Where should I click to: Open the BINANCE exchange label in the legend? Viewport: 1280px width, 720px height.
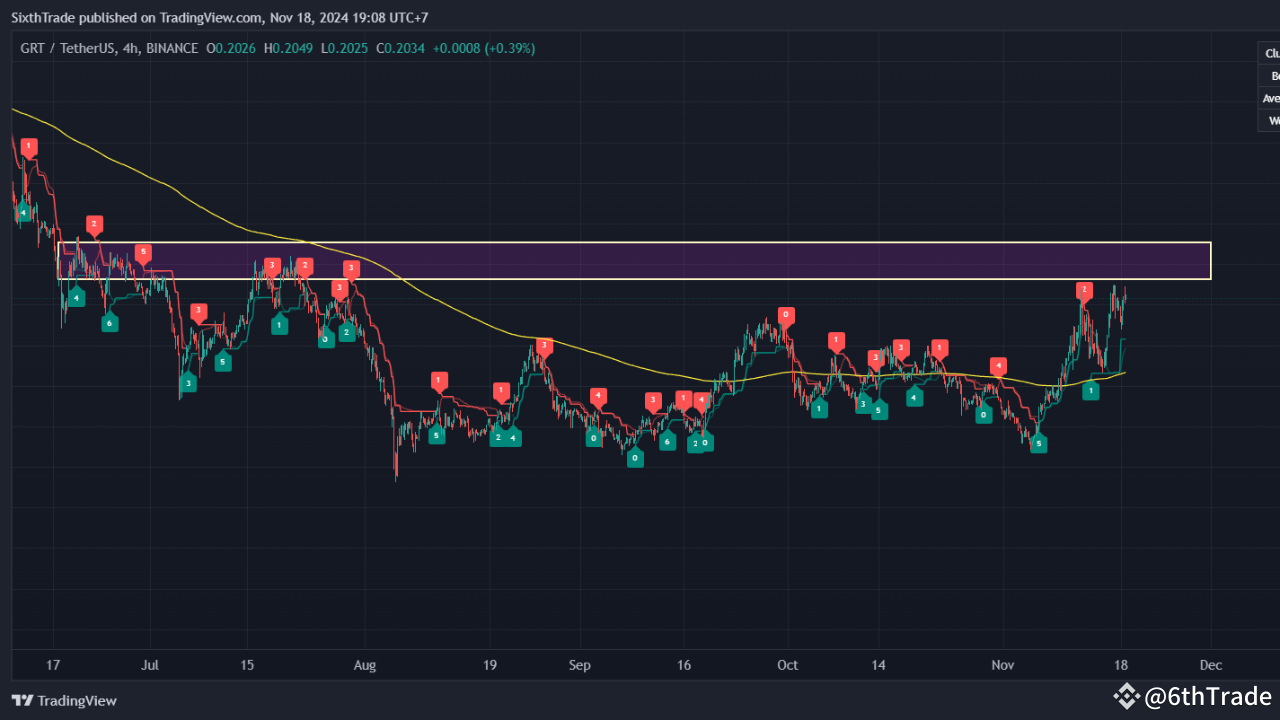(x=171, y=47)
